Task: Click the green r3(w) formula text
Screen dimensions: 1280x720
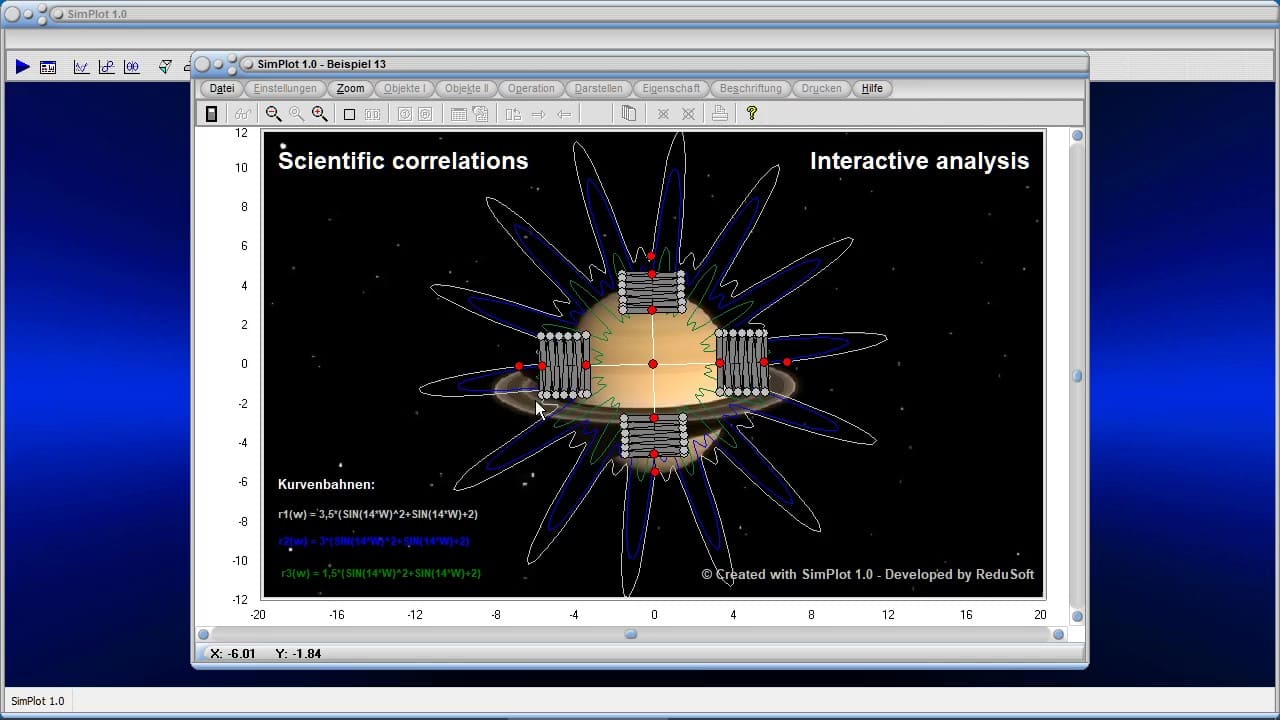Action: tap(381, 573)
